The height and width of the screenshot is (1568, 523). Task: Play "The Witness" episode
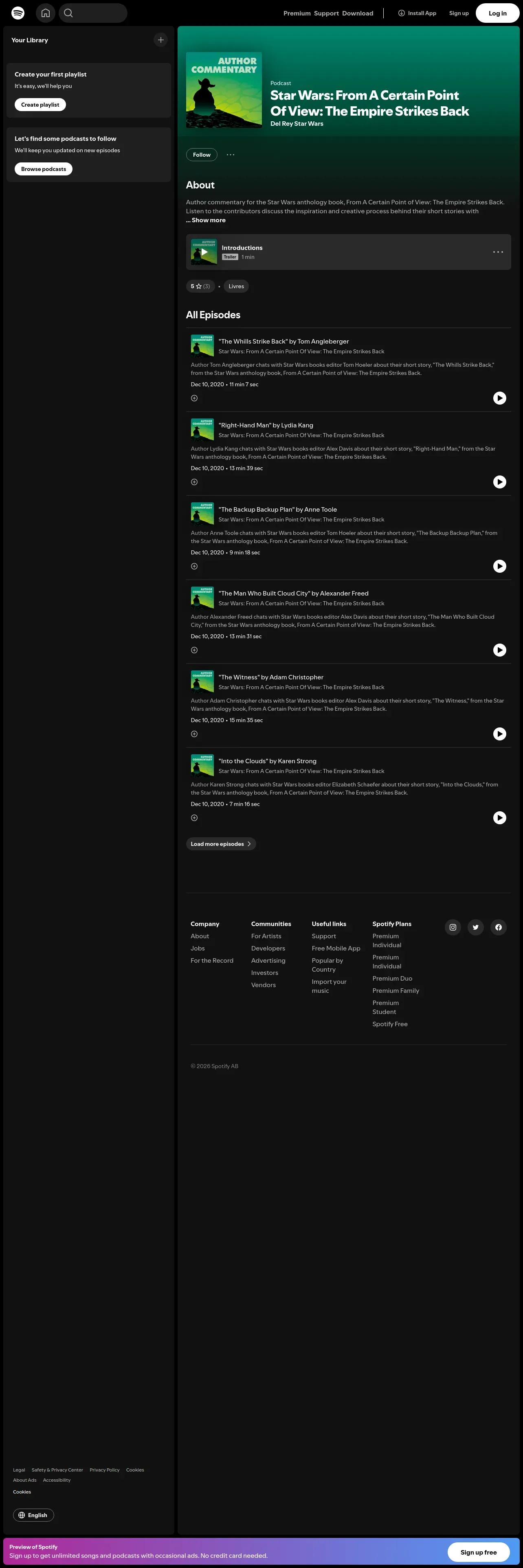499,734
